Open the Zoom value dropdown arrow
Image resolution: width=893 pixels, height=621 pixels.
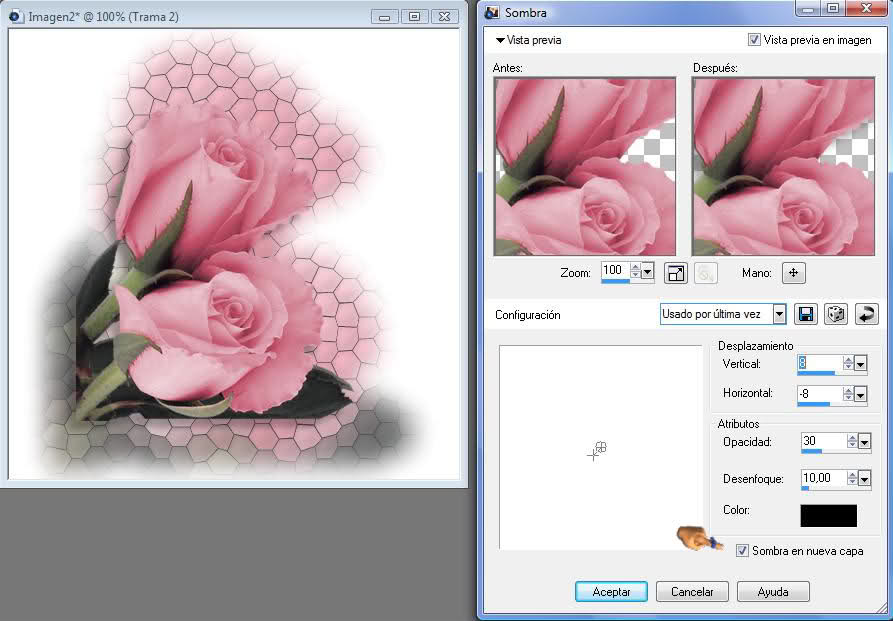click(648, 272)
